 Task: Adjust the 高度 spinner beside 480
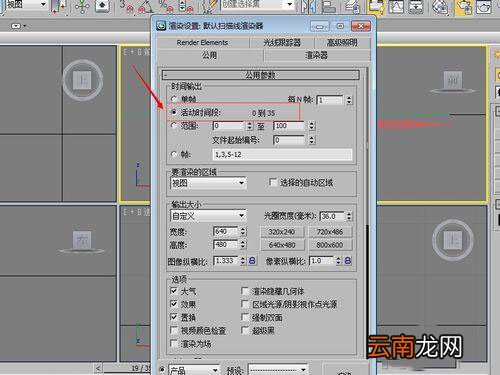coord(243,245)
